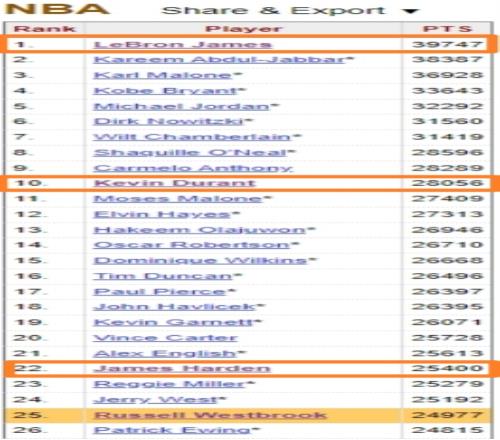The image size is (500, 440).
Task: Open Kareem Abdul-Jabbar player link
Action: (x=219, y=60)
